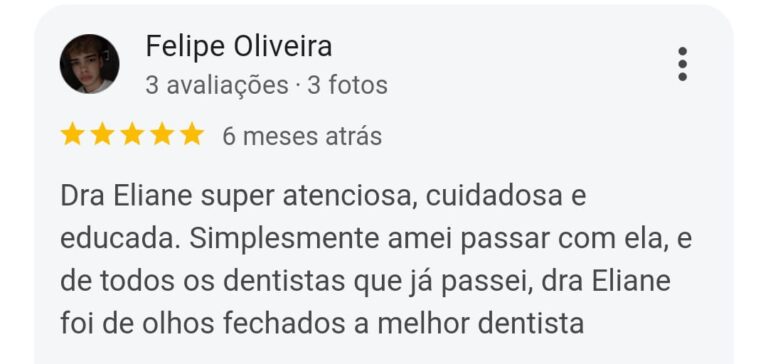Image resolution: width=768 pixels, height=364 pixels.
Task: Click the third yellow rating star
Action: [x=132, y=135]
